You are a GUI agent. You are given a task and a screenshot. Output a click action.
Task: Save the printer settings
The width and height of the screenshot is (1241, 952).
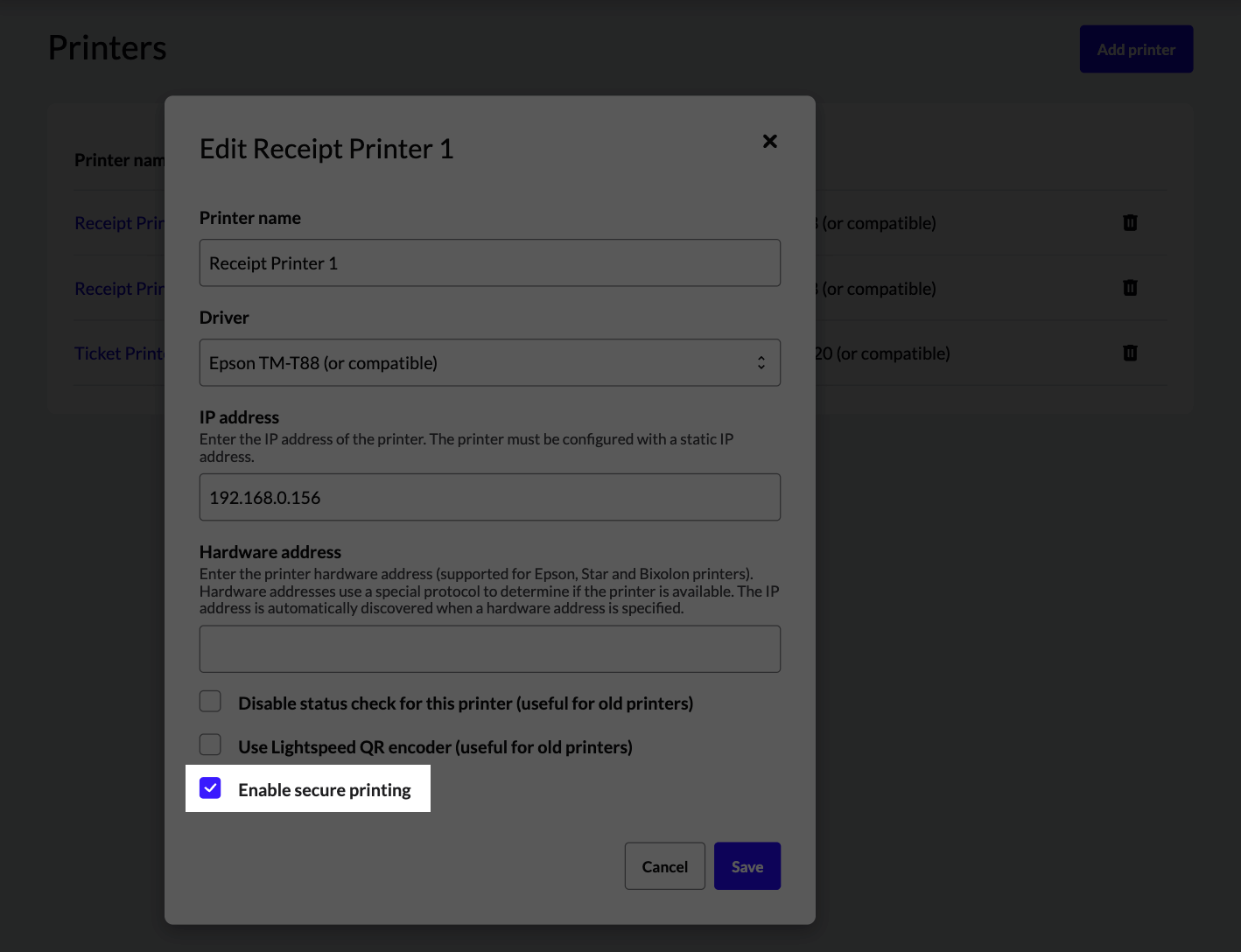pyautogui.click(x=747, y=866)
